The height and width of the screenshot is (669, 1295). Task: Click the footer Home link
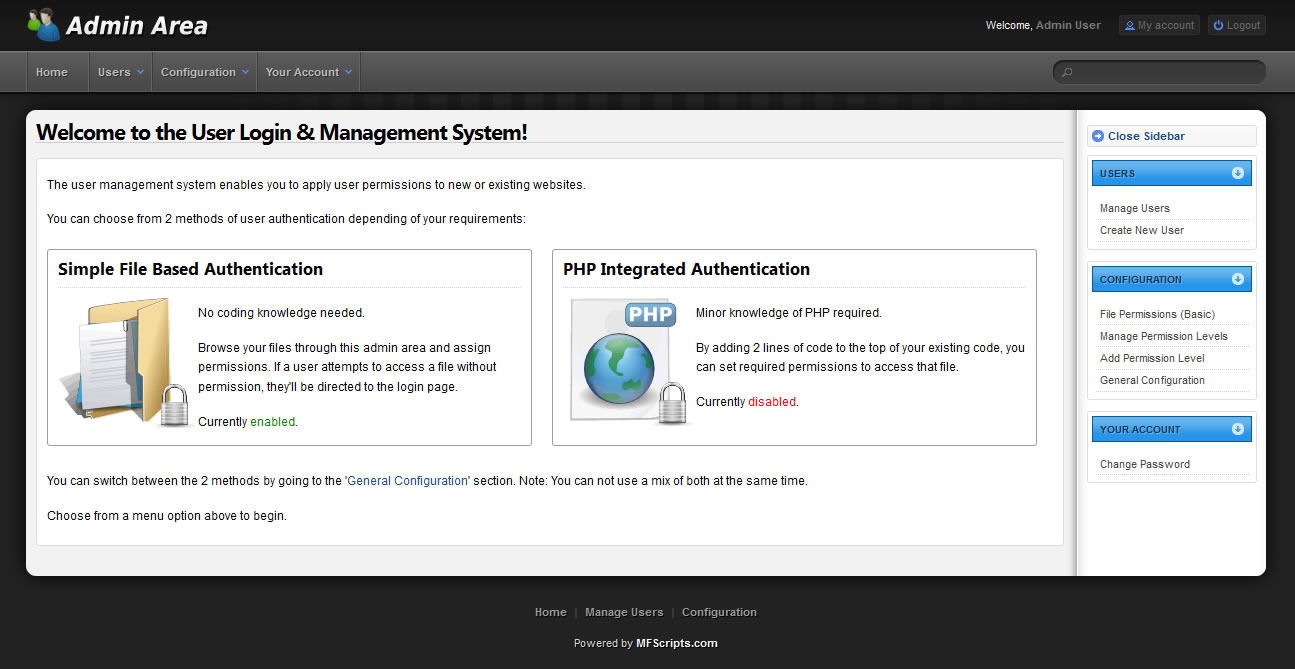coord(550,612)
